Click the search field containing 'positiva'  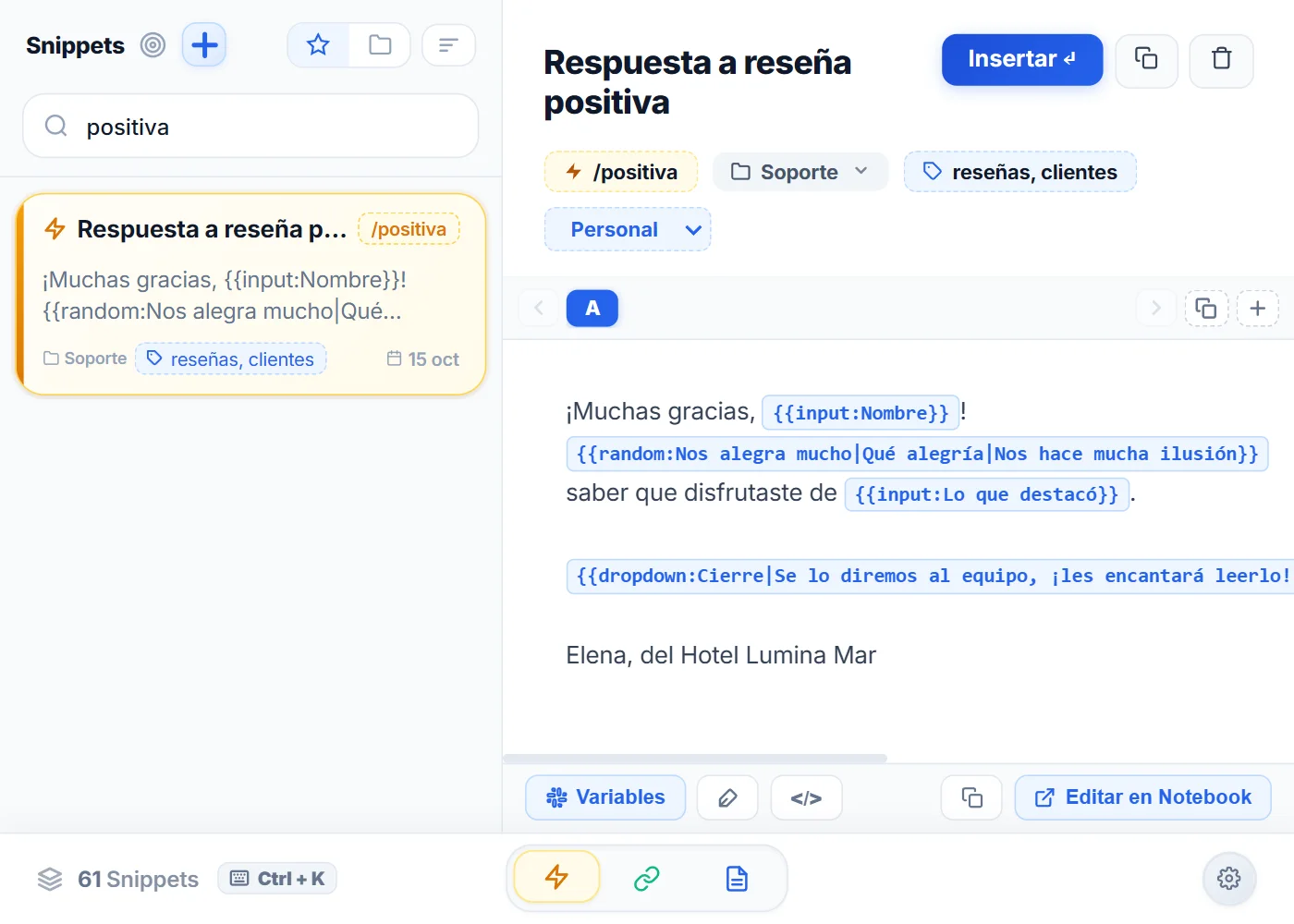250,127
